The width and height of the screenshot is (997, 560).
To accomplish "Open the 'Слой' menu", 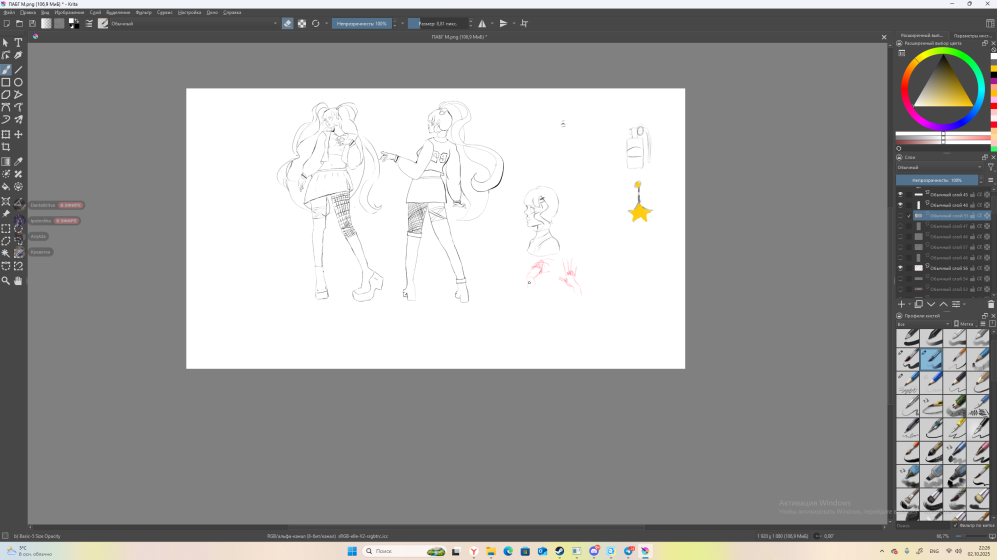I will (95, 12).
